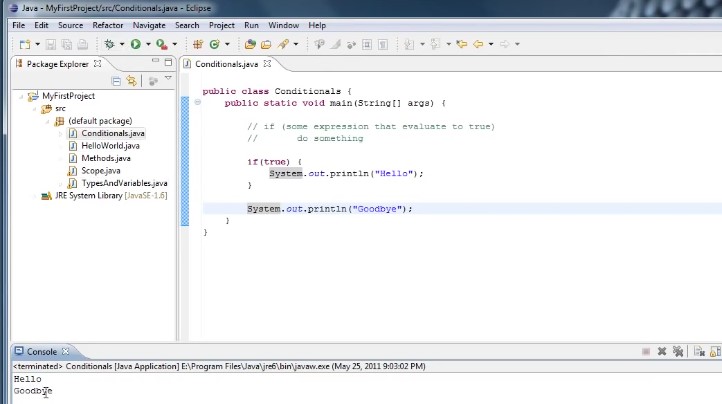Click the New Java Class icon
Screen dimensions: 722x404
pos(214,44)
